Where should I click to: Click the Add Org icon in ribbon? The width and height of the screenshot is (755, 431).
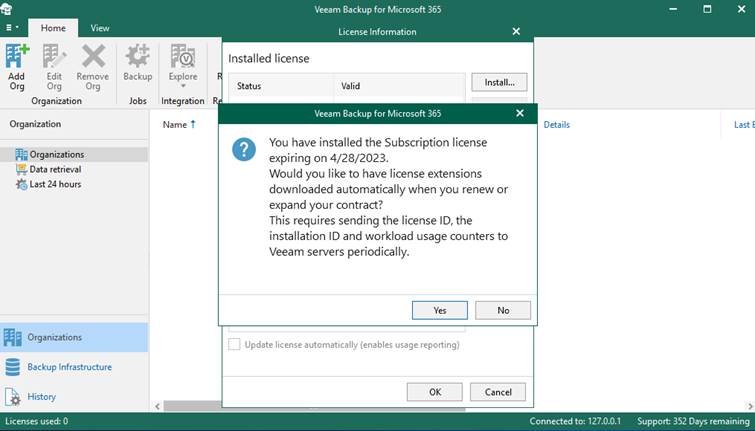tap(17, 67)
